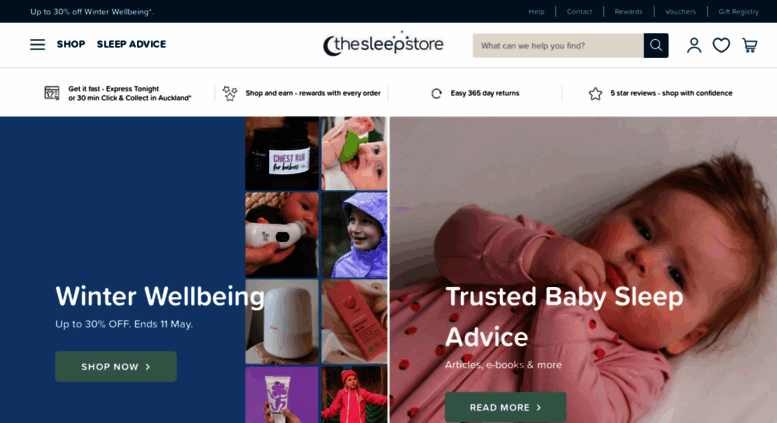Click the 365 day returns icon
This screenshot has height=423, width=777.
pyautogui.click(x=436, y=93)
